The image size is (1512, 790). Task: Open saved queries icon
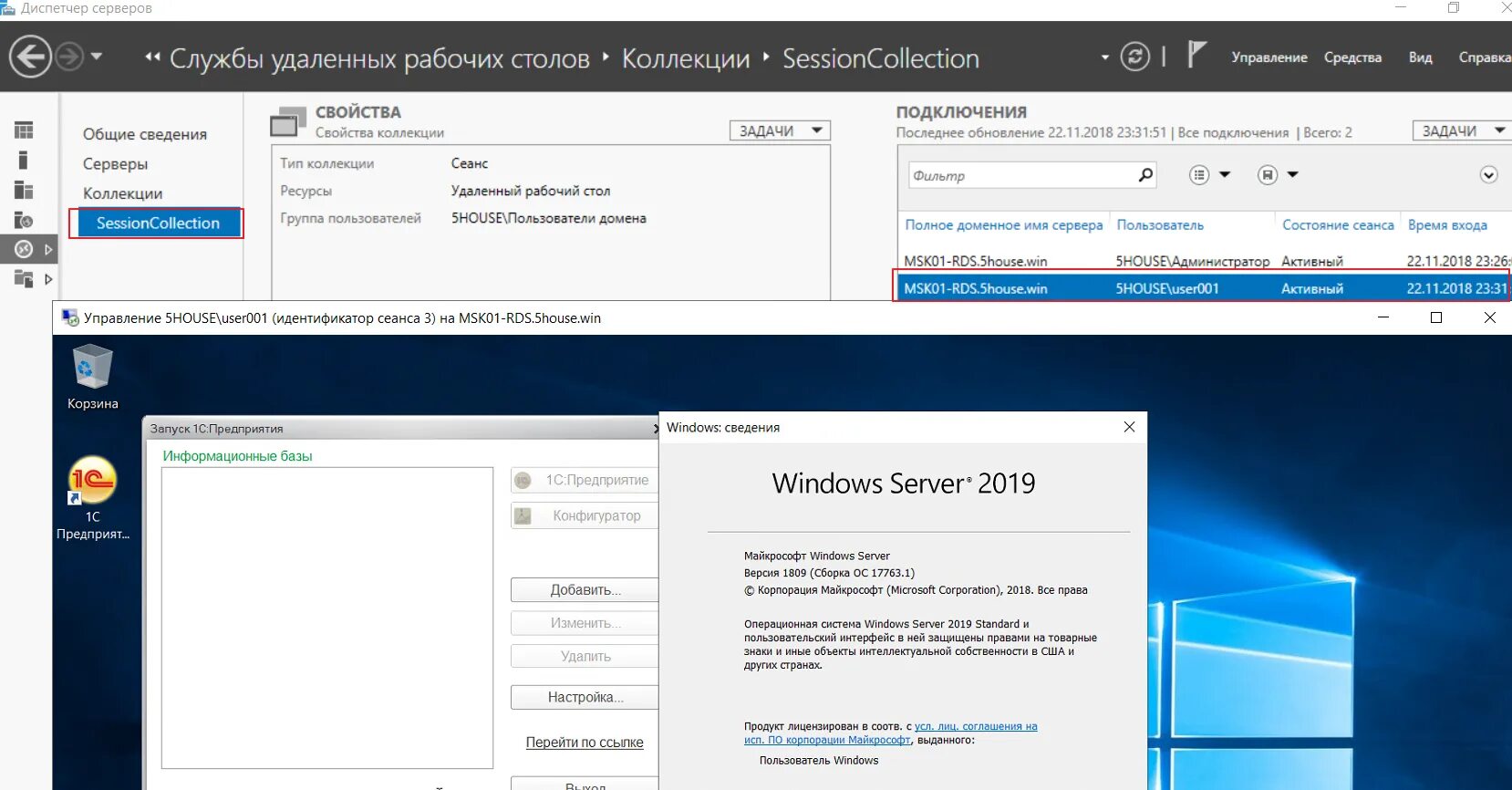pyautogui.click(x=1267, y=175)
